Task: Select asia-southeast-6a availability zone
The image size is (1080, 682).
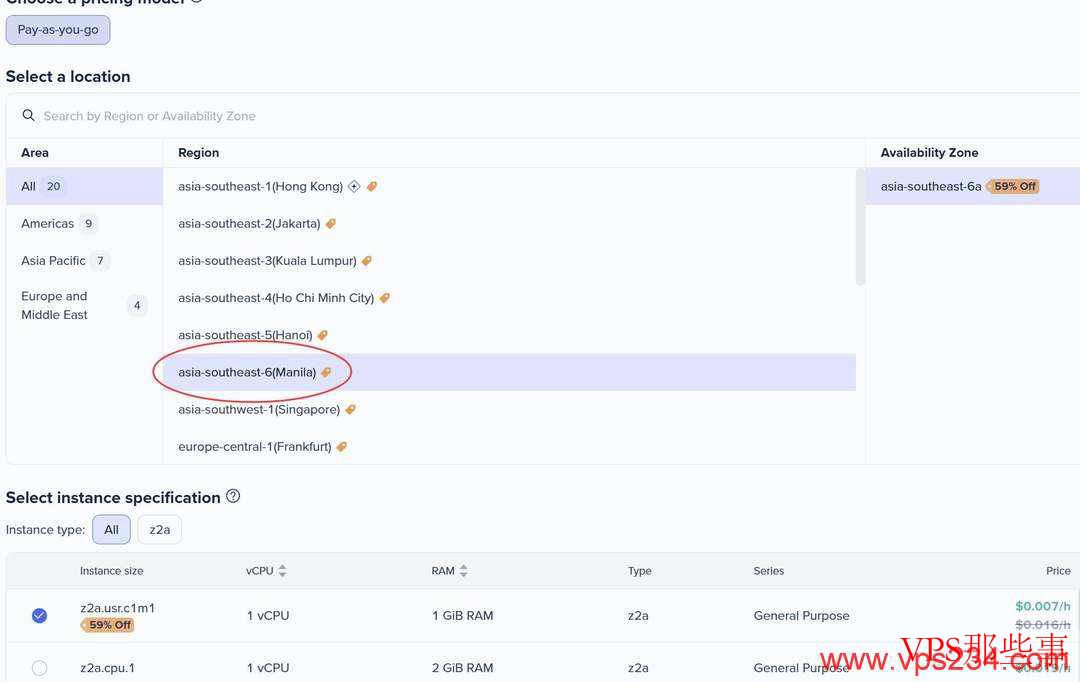Action: pos(931,186)
